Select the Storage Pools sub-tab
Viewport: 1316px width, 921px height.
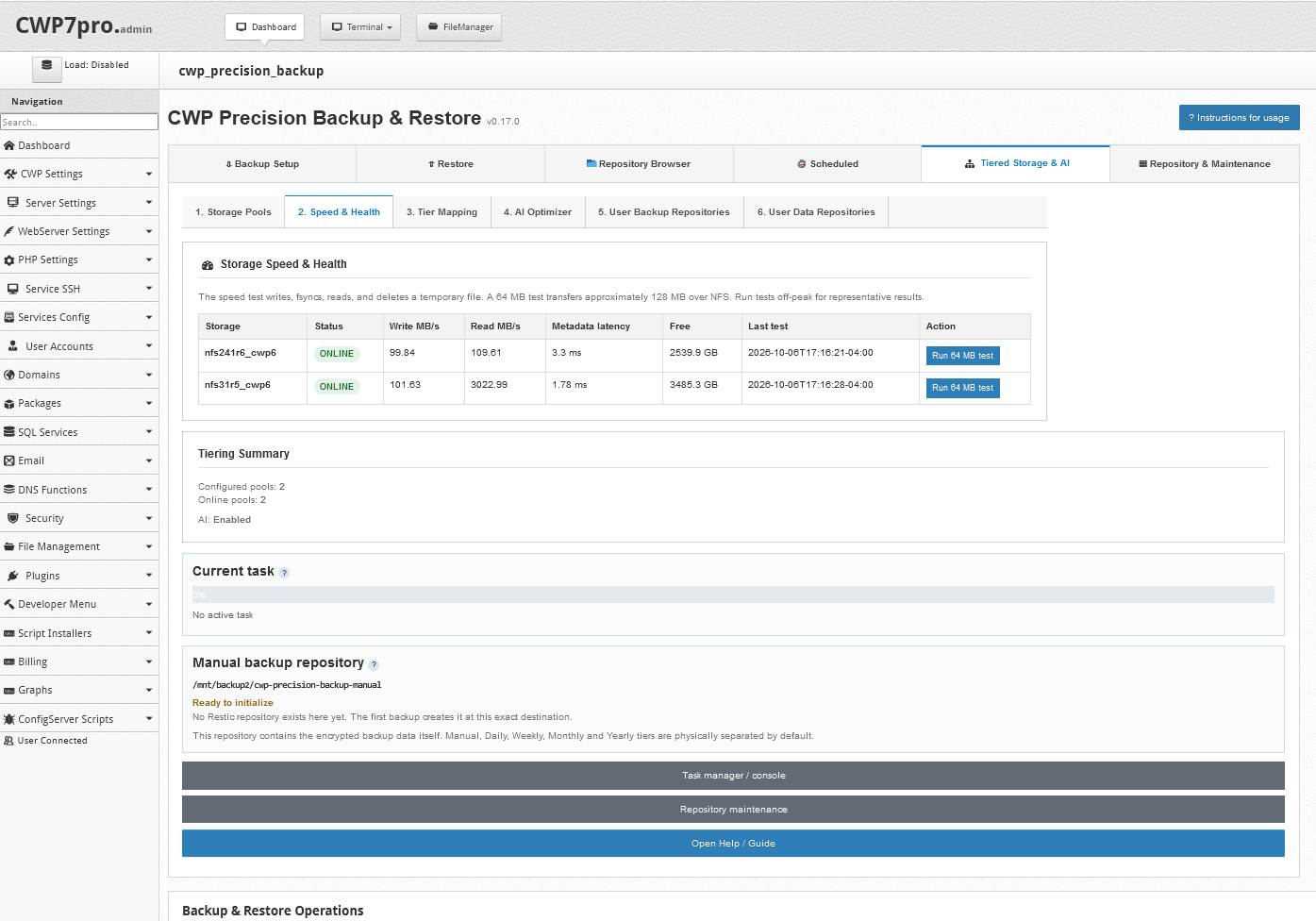coord(233,212)
